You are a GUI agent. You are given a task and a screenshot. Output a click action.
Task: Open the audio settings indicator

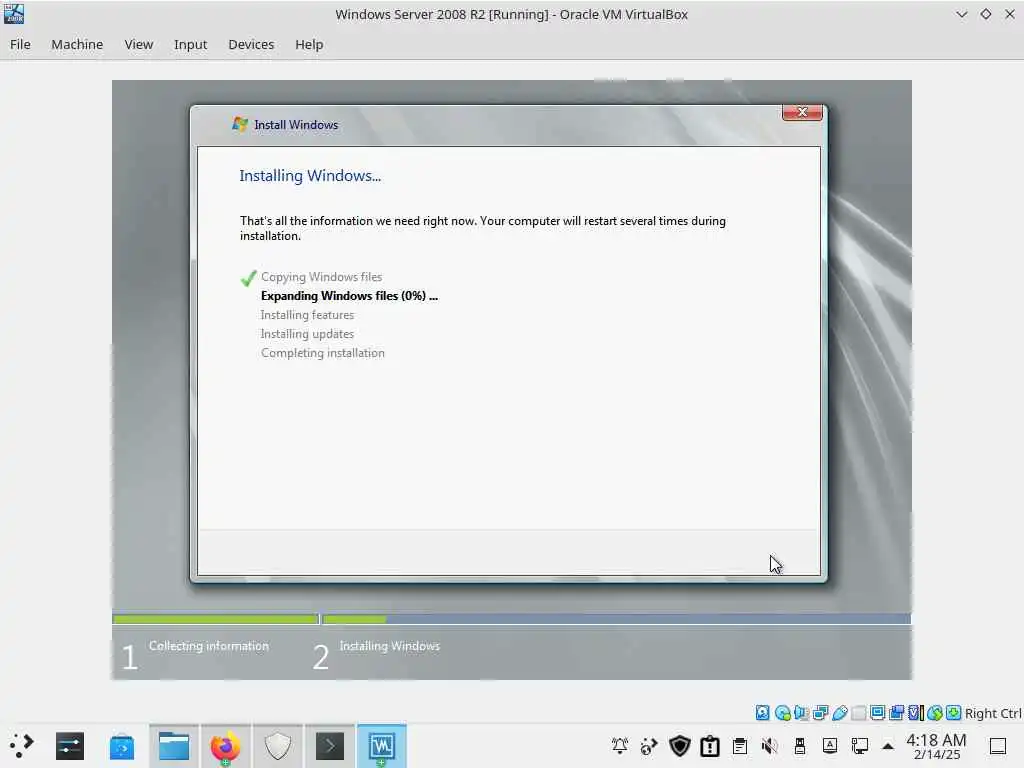[801, 712]
